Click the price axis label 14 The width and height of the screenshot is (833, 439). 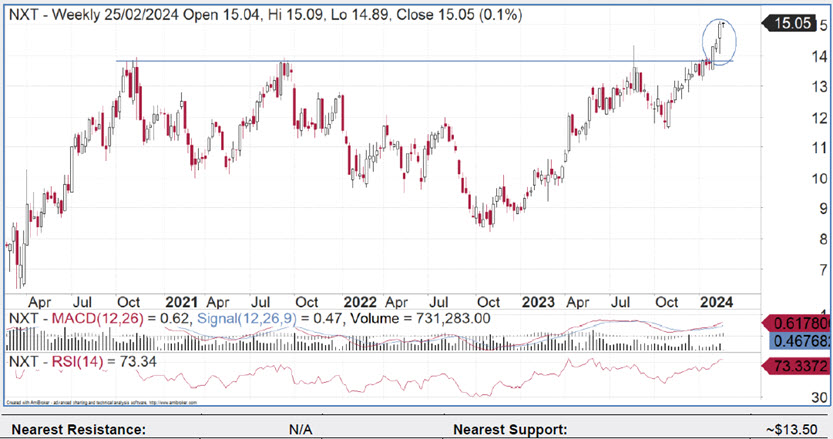coord(820,55)
